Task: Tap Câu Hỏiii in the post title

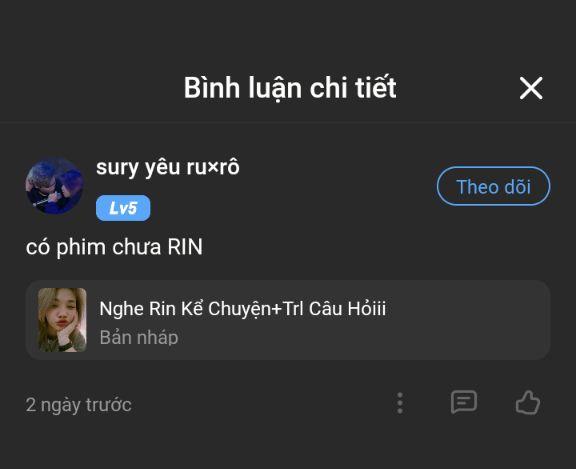Action: [348, 309]
